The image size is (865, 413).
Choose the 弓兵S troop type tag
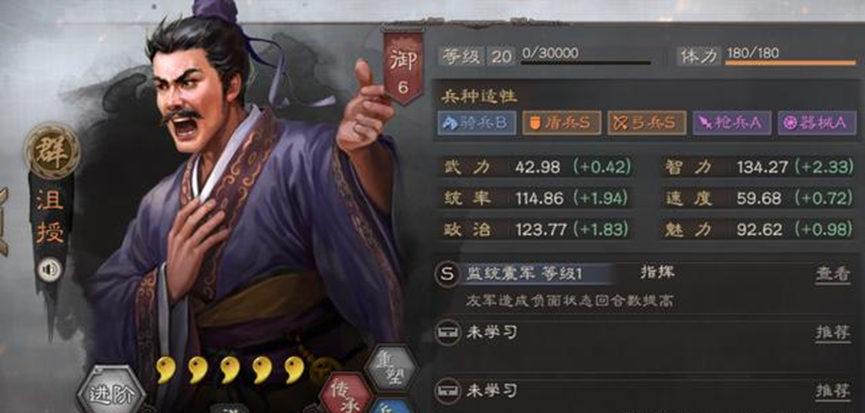coord(647,123)
